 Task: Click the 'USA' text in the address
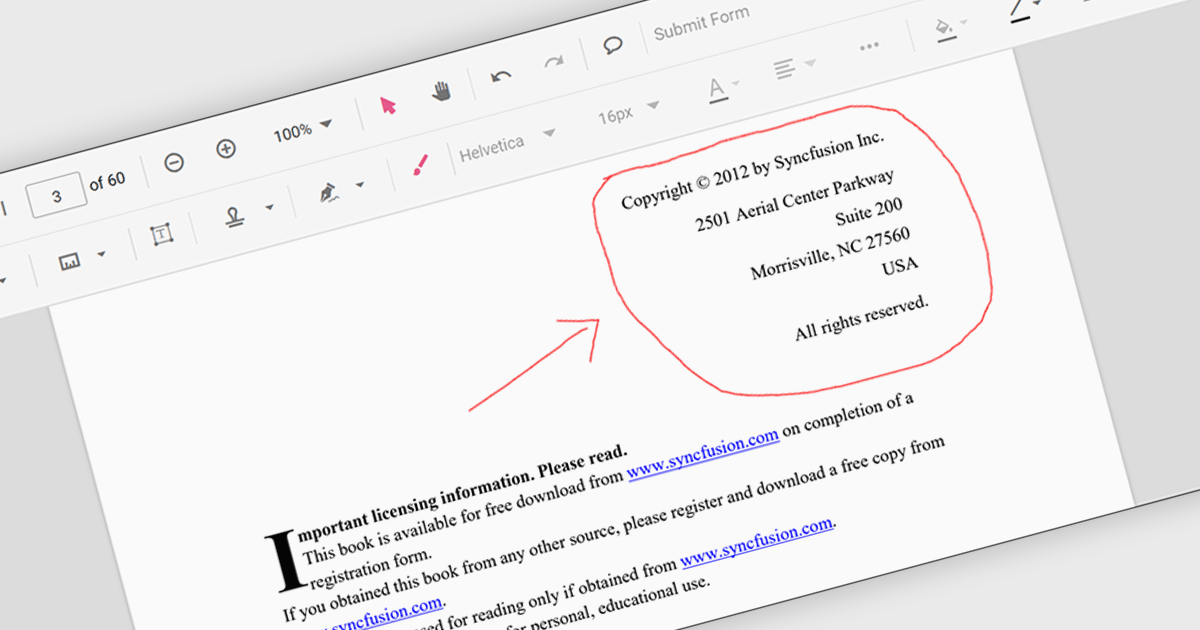click(900, 267)
